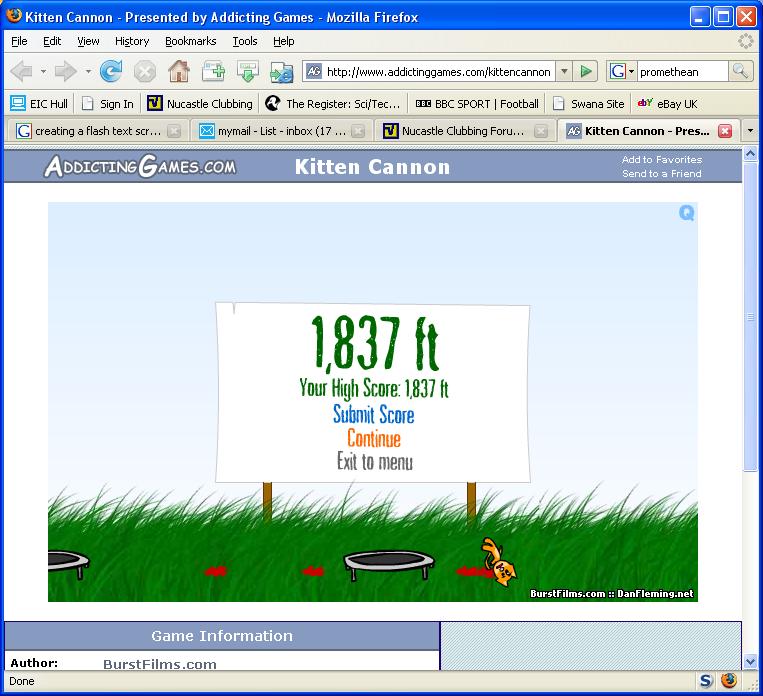Open the Google search engine dropdown
The image size is (763, 696).
click(x=622, y=71)
